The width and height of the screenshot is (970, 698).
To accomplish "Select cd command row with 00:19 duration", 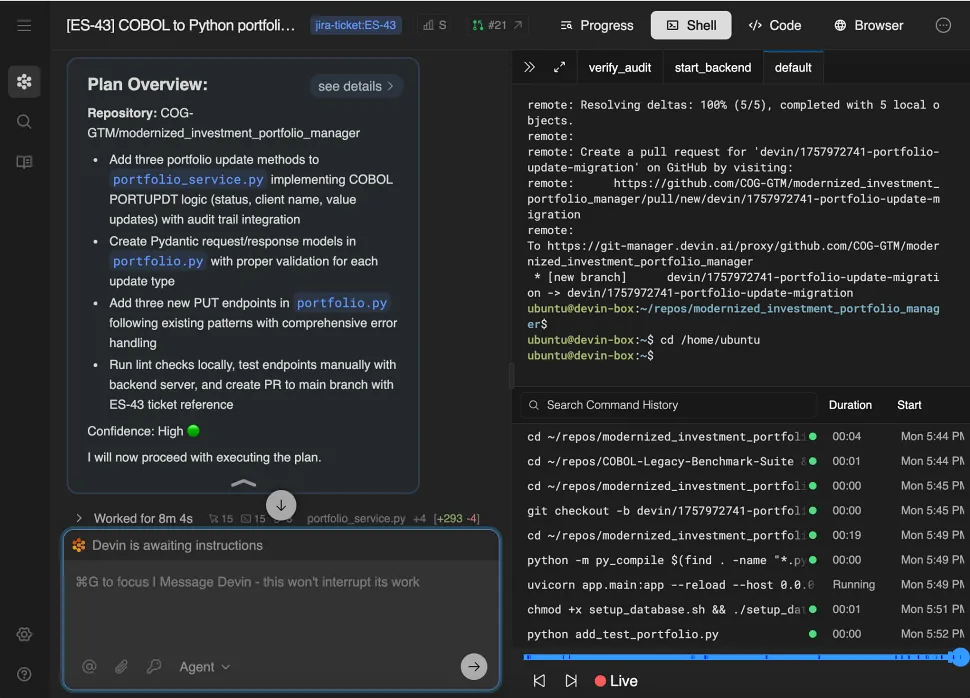I will (740, 535).
